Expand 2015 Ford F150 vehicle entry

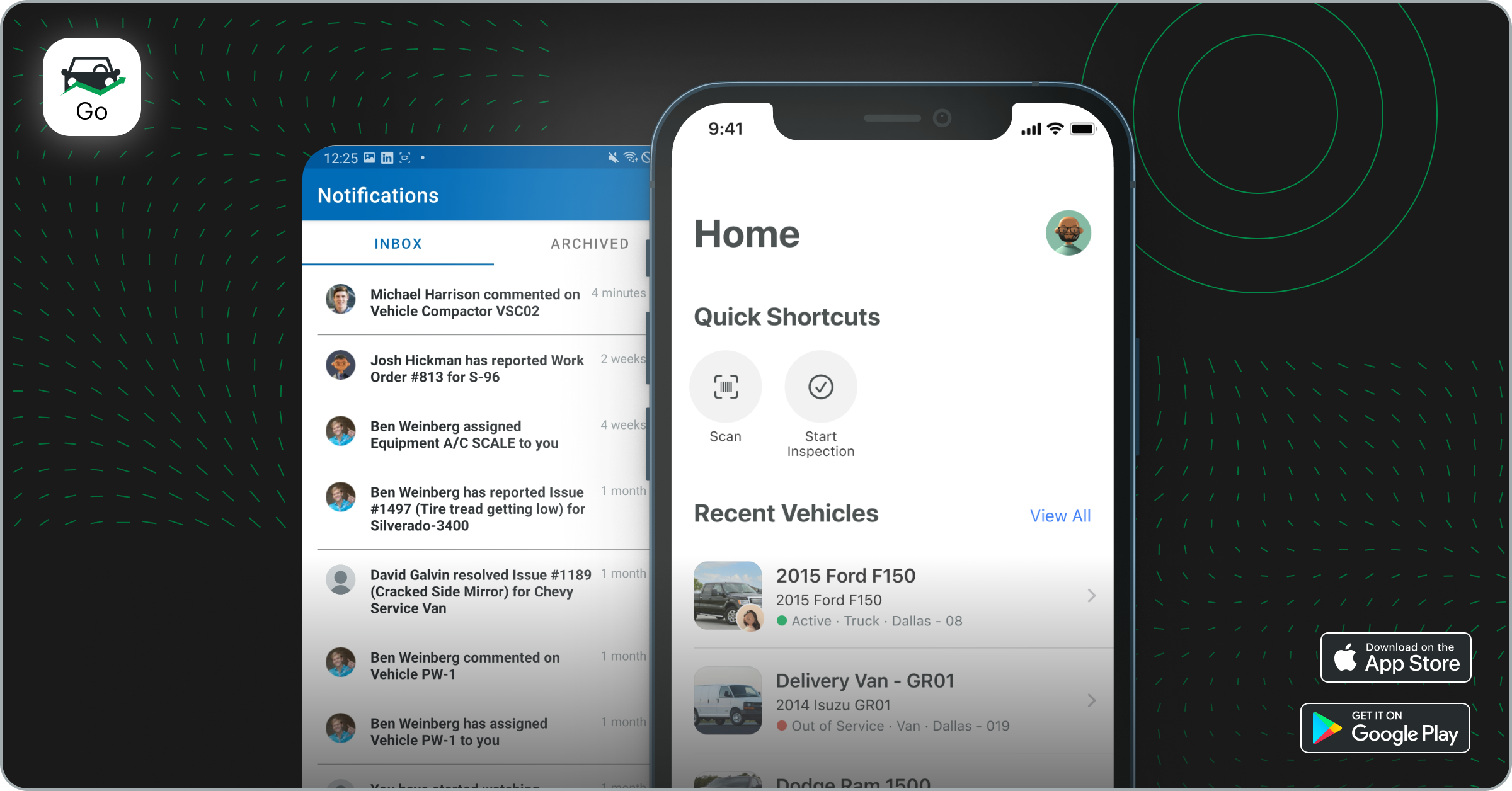[x=1090, y=595]
